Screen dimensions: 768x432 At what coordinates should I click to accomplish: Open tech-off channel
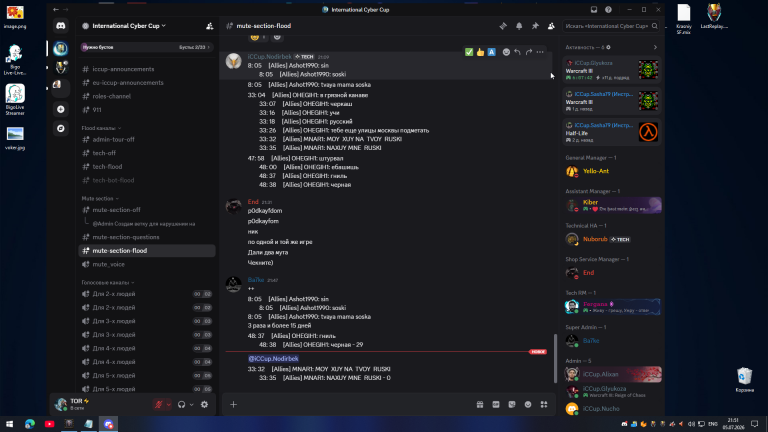click(146, 153)
